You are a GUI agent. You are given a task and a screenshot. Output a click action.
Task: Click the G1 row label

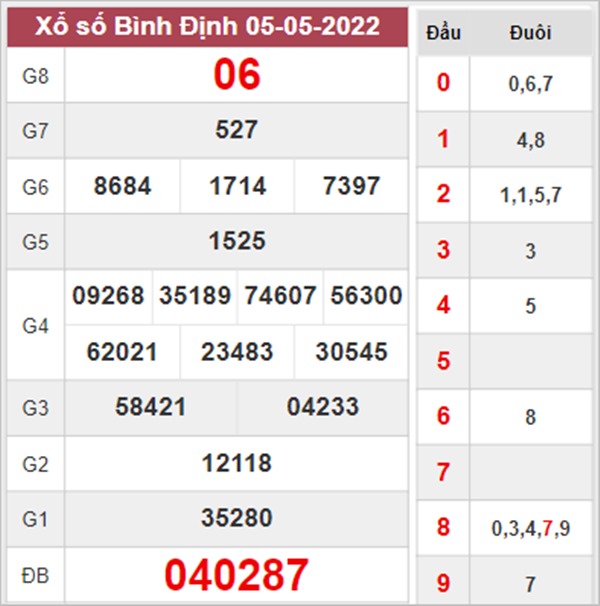[x=36, y=519]
